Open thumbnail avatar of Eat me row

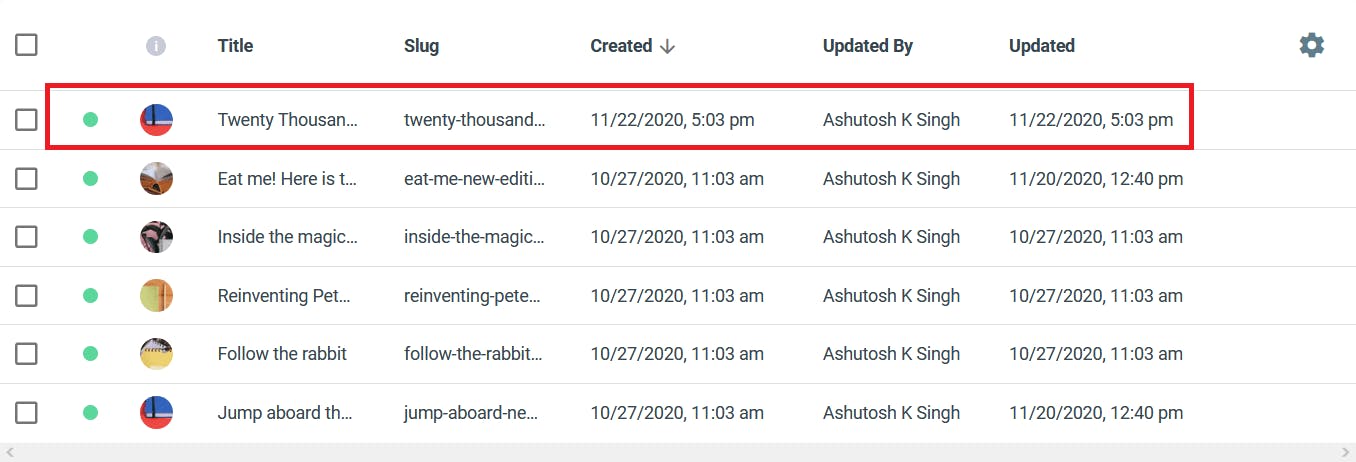tap(156, 179)
